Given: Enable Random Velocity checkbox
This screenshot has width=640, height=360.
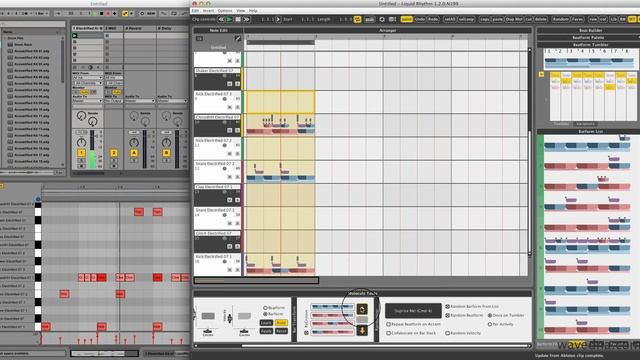Looking at the screenshot, I should tap(447, 333).
